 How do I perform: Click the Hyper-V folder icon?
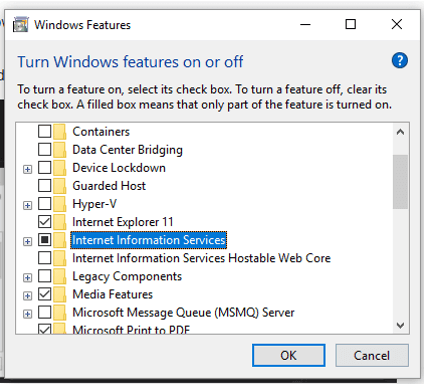59,204
